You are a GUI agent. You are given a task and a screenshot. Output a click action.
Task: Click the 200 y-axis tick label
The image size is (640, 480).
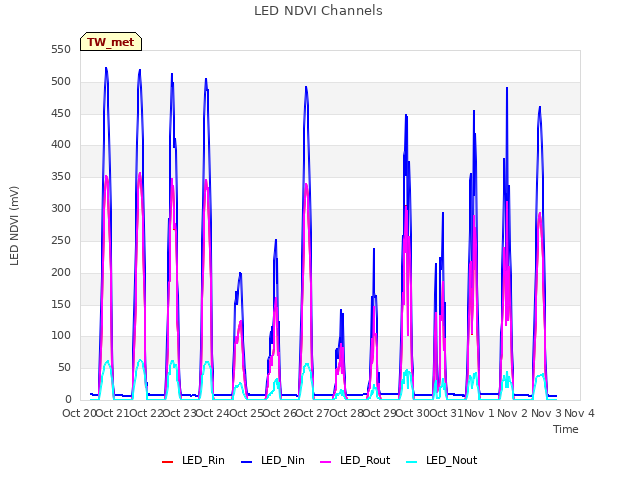(61, 272)
